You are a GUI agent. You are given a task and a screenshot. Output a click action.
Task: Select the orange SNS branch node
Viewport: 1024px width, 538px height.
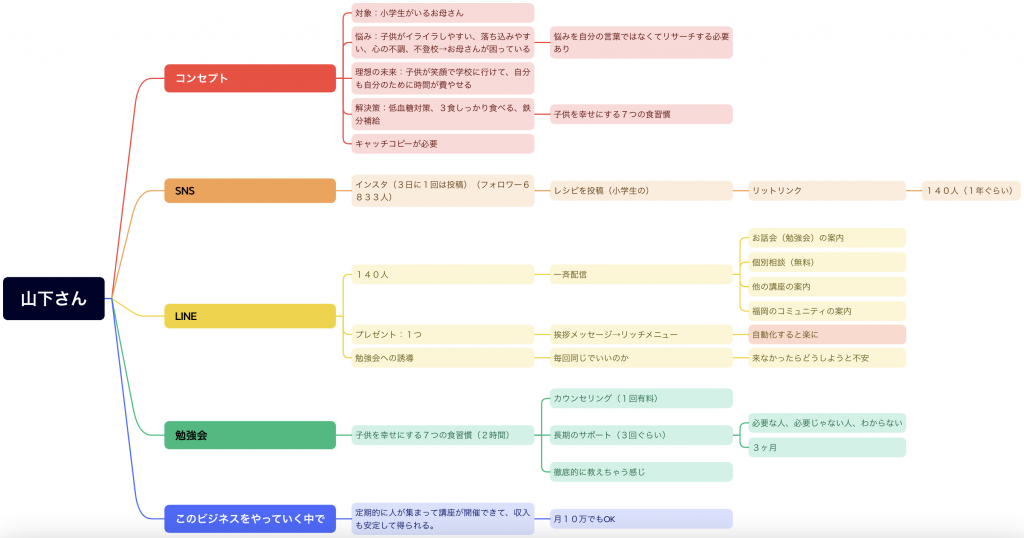(x=250, y=191)
